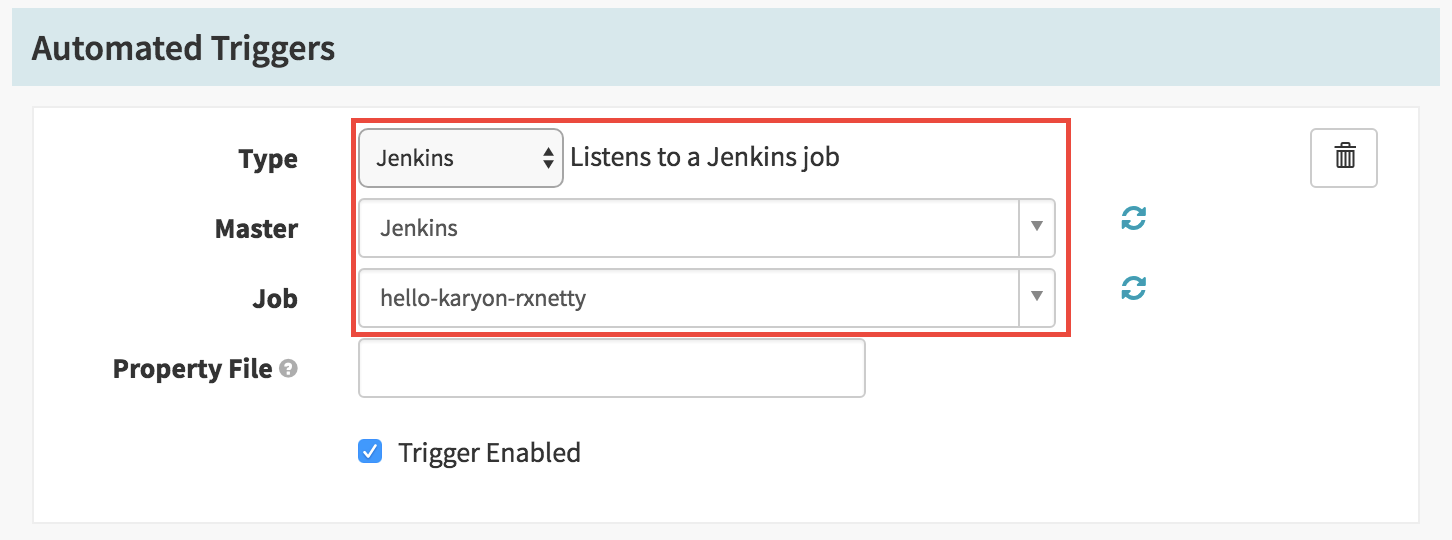Refresh the Job list
1452x540 pixels.
(x=1133, y=289)
